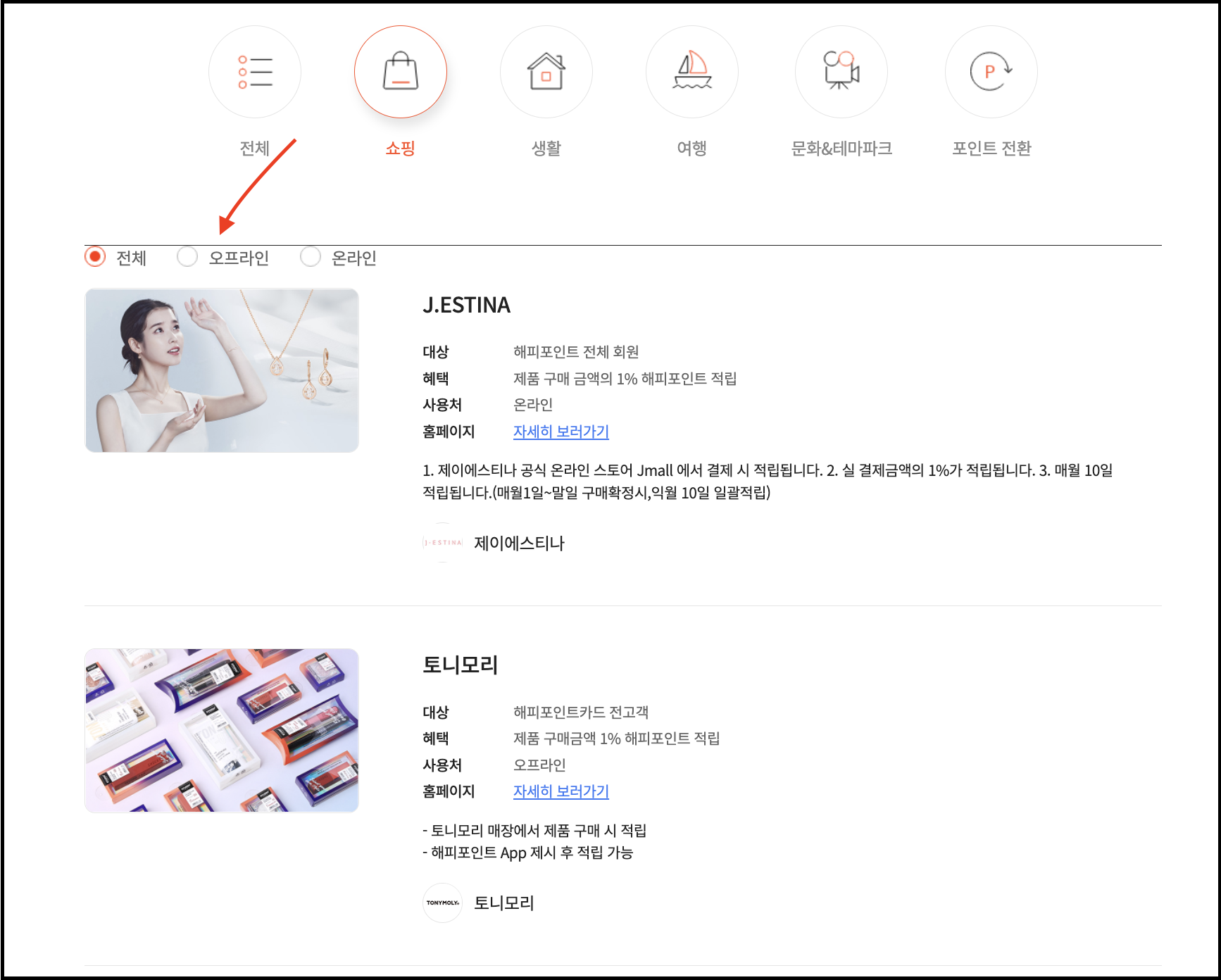Viewport: 1221px width, 980px height.
Task: Click the 생활 category label
Action: pos(546,149)
